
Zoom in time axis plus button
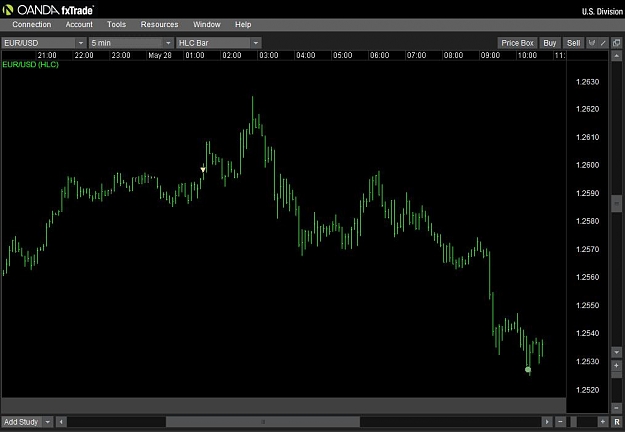[603, 422]
